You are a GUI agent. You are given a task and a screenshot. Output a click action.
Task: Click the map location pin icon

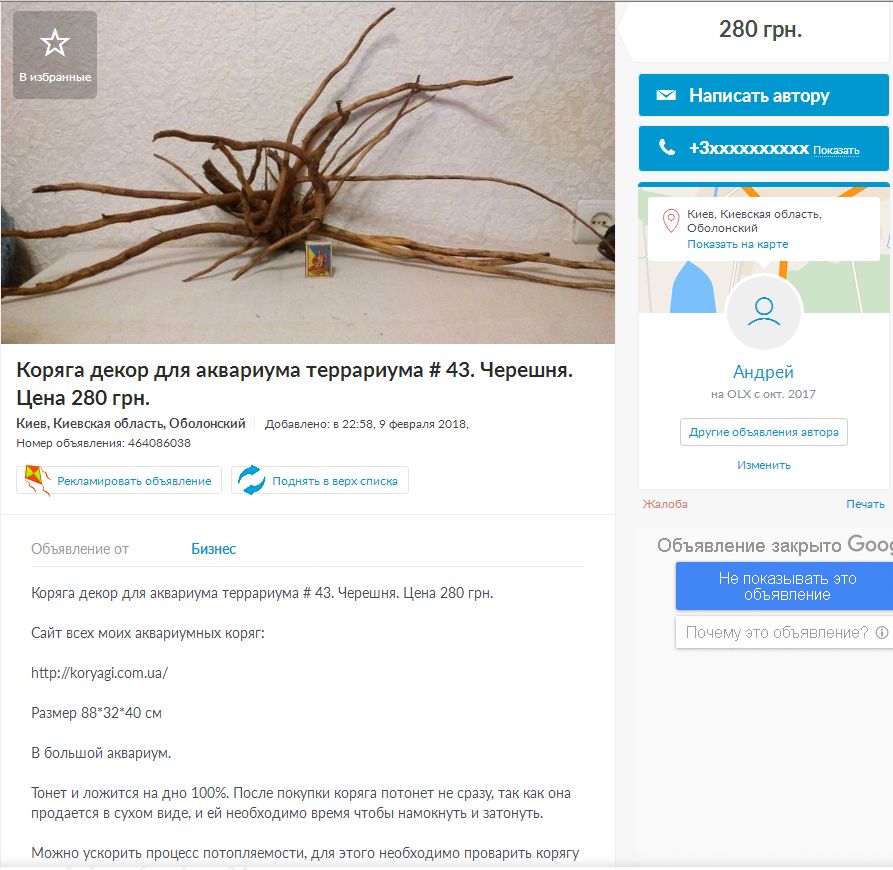(x=671, y=221)
